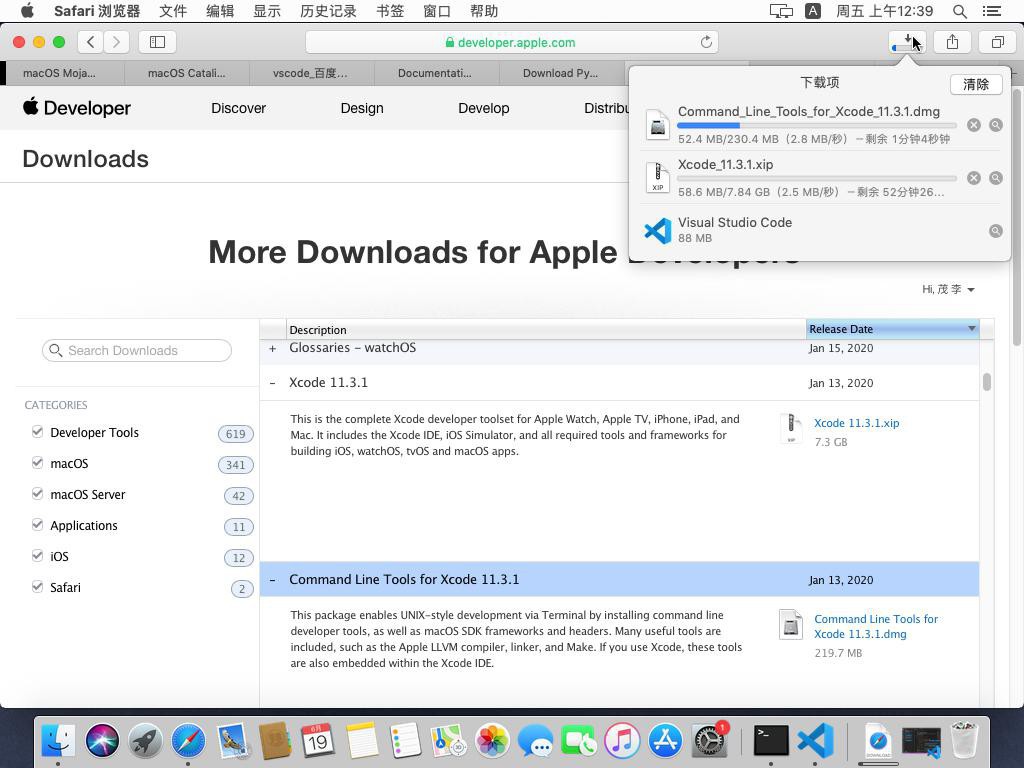Toggle the Safari sidebar button

click(x=157, y=42)
